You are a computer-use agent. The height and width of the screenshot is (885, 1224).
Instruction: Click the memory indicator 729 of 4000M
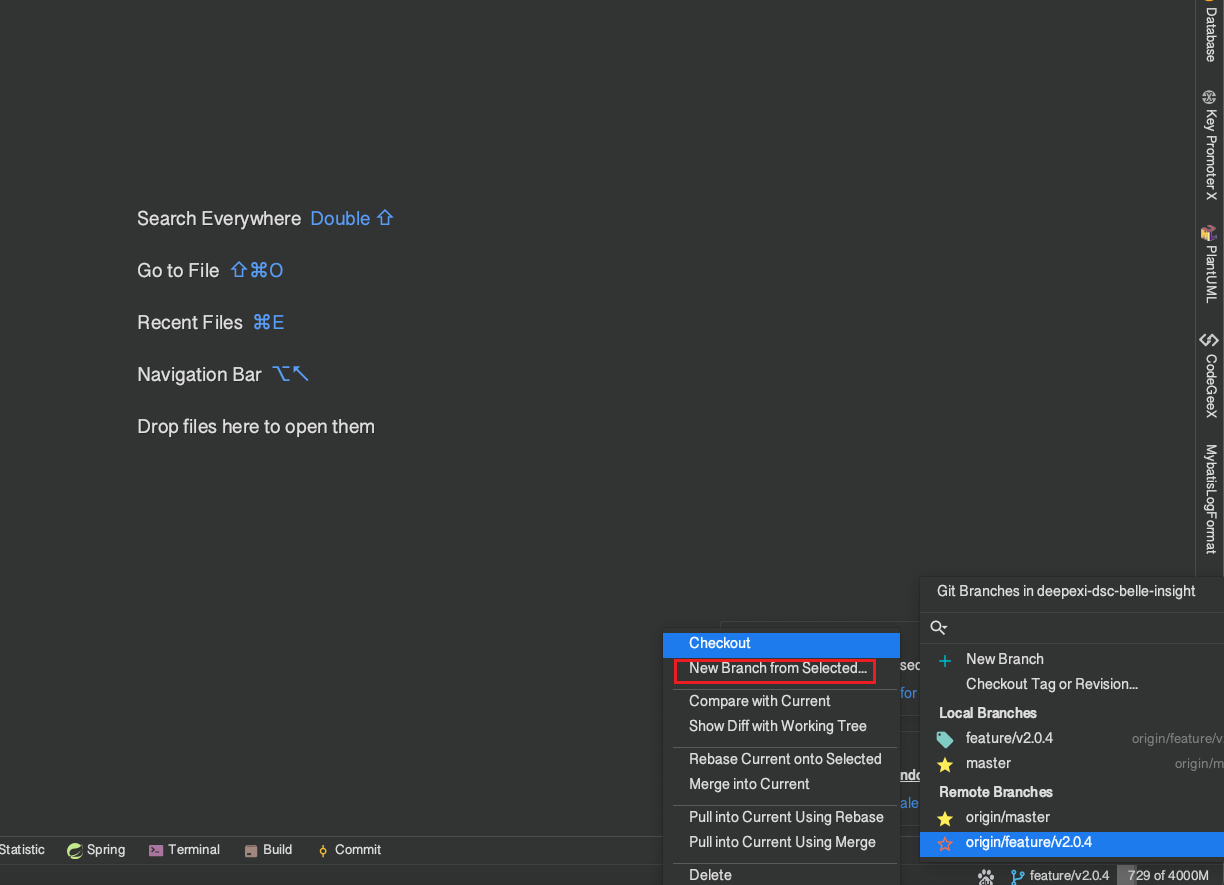(x=1168, y=876)
